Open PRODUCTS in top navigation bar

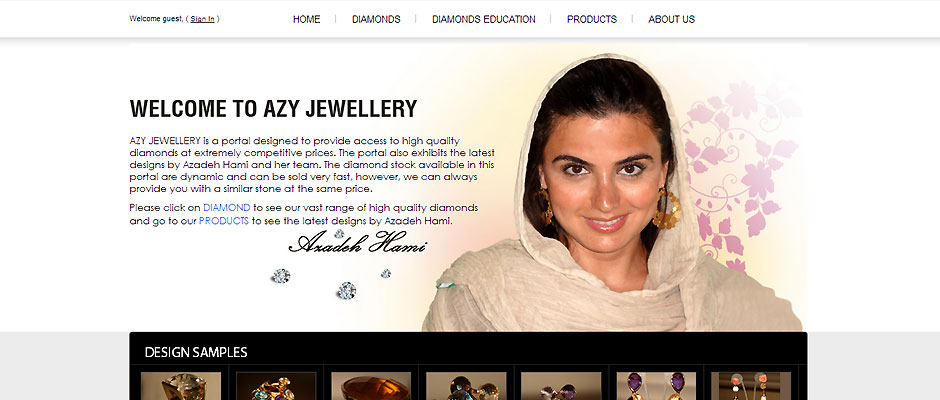(592, 19)
